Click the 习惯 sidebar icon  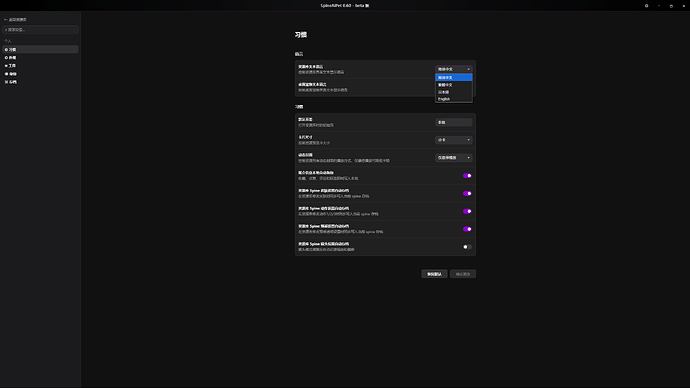coord(6,50)
